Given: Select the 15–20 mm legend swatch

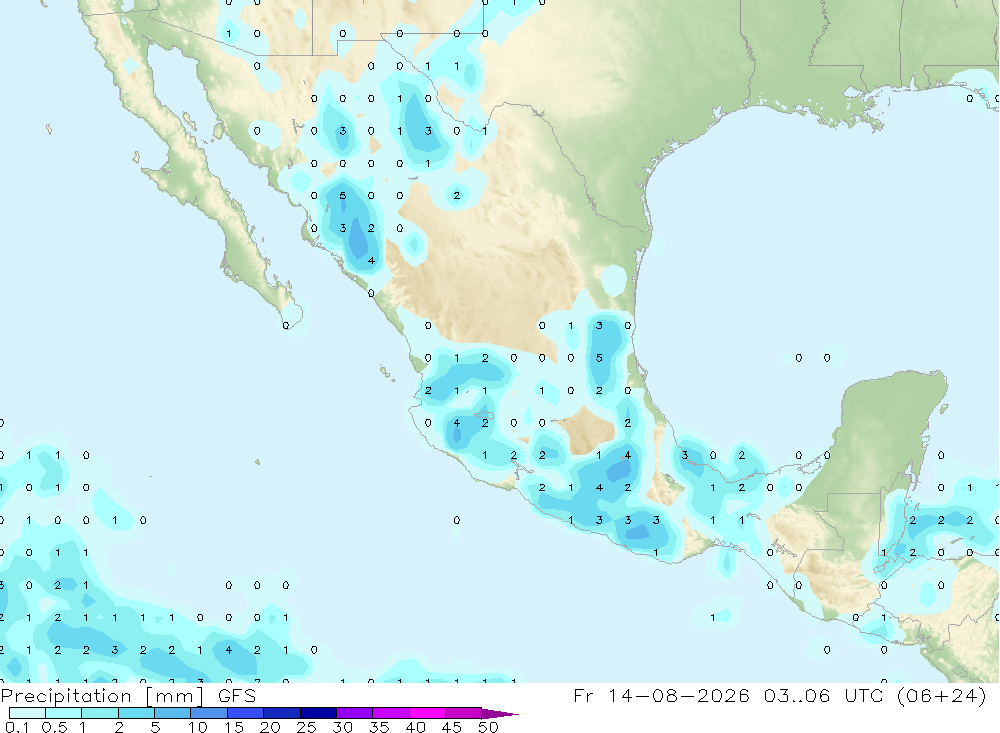Looking at the screenshot, I should coord(246,713).
